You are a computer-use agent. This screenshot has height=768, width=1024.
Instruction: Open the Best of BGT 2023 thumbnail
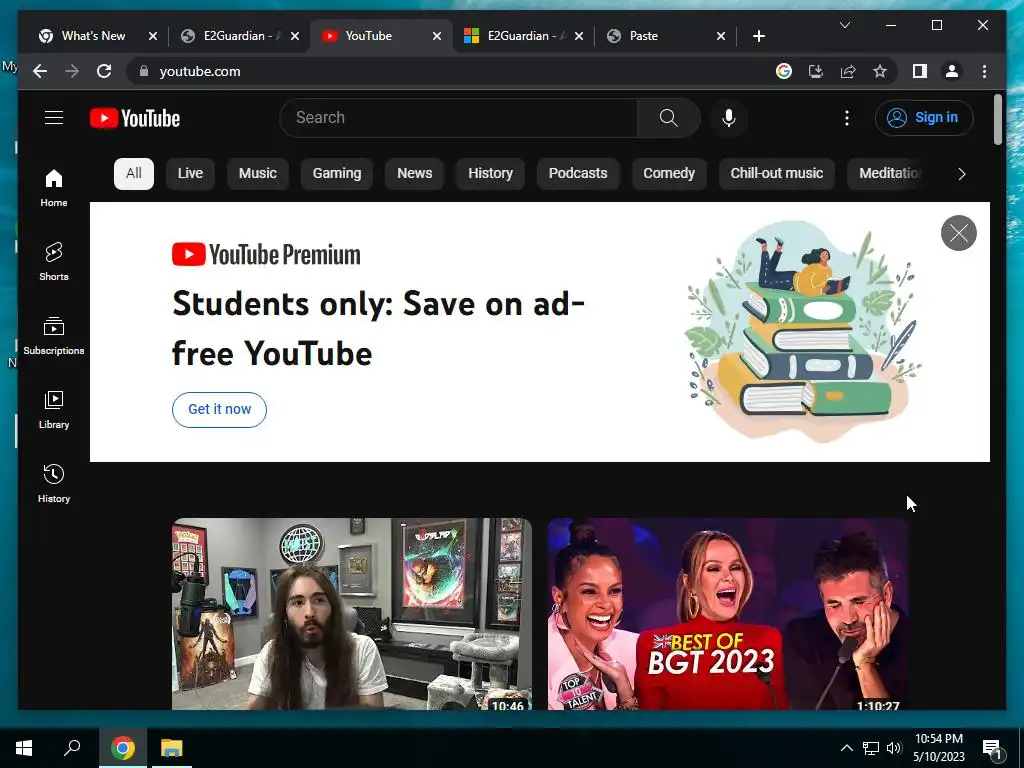coord(728,613)
